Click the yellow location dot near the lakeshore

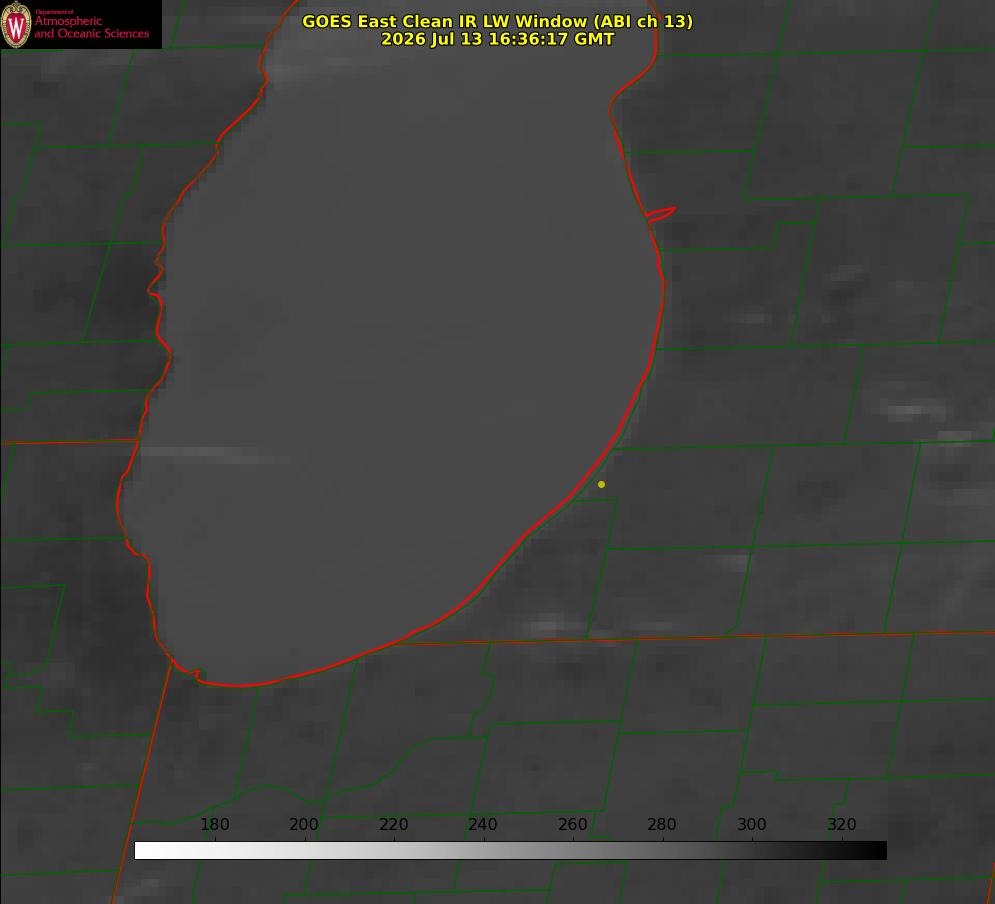click(x=601, y=484)
